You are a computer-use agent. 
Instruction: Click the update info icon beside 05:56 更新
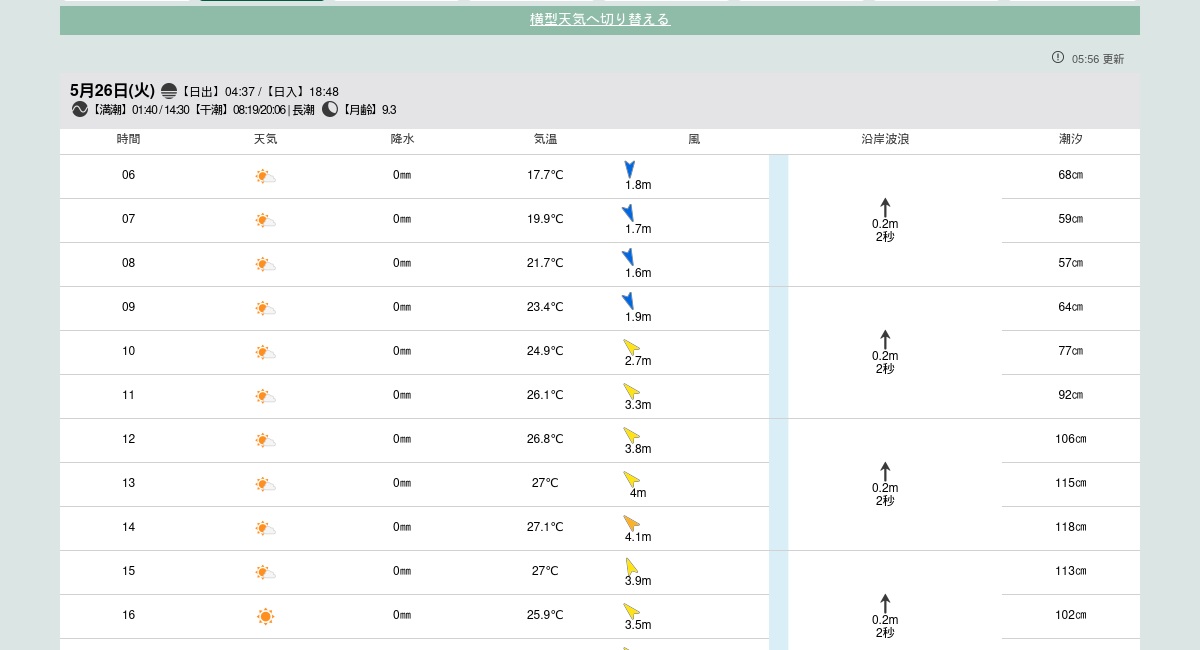tap(1058, 57)
